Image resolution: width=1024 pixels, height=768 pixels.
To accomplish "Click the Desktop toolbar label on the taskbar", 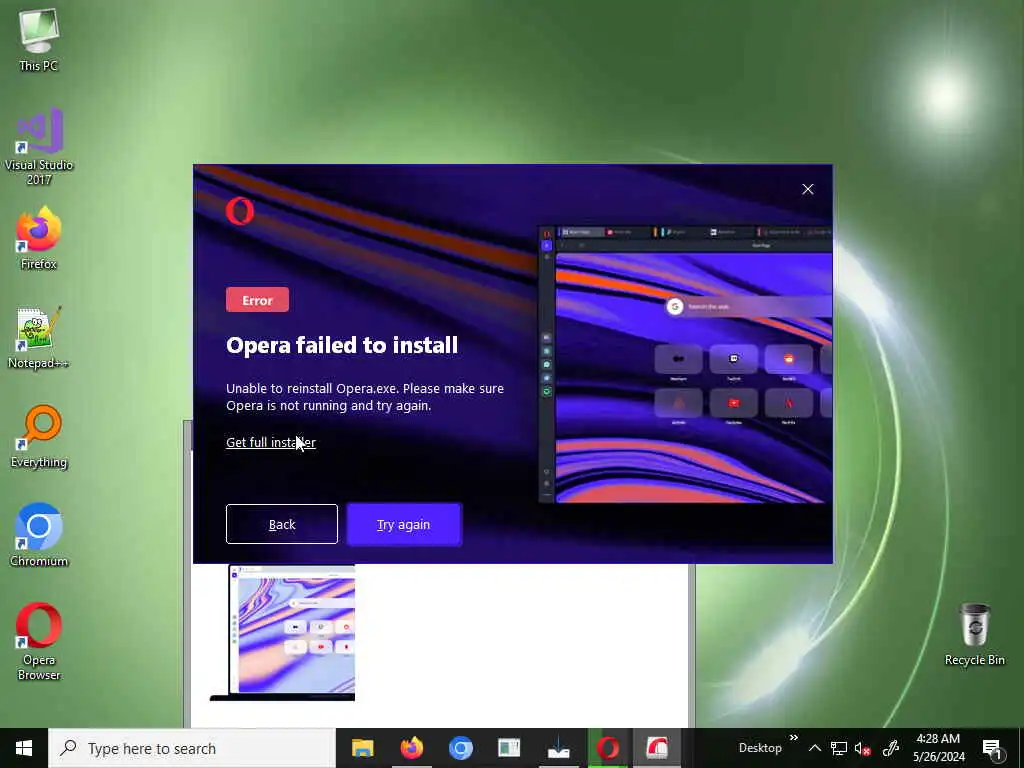I will coord(760,748).
